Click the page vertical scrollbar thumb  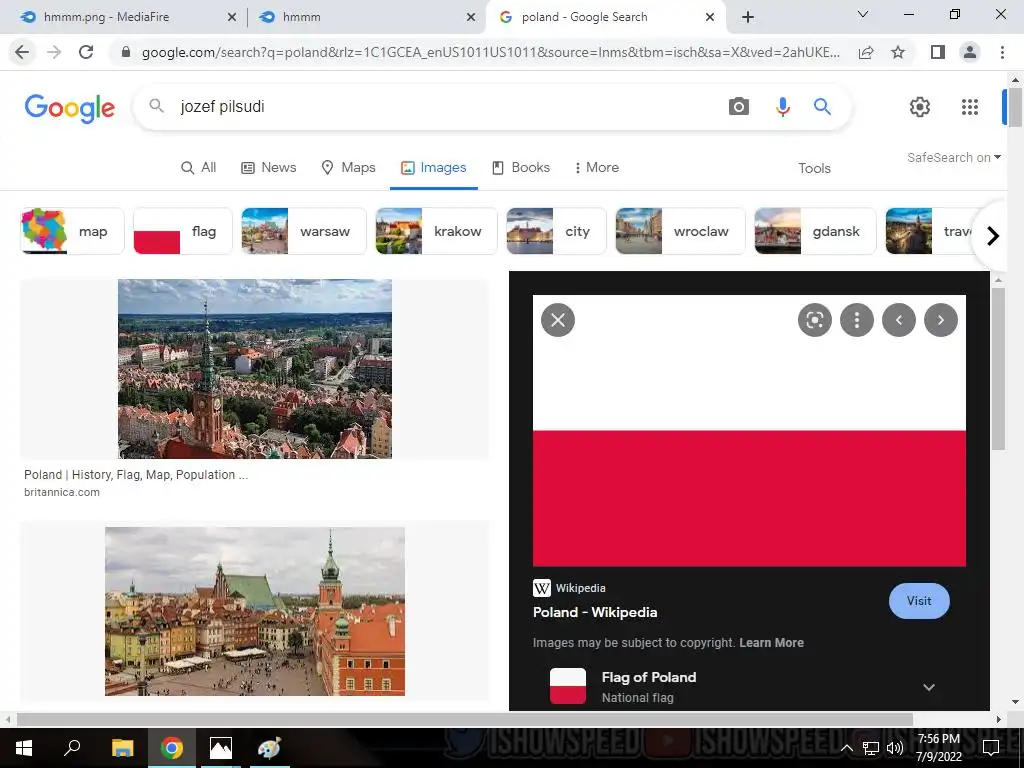(x=1015, y=108)
